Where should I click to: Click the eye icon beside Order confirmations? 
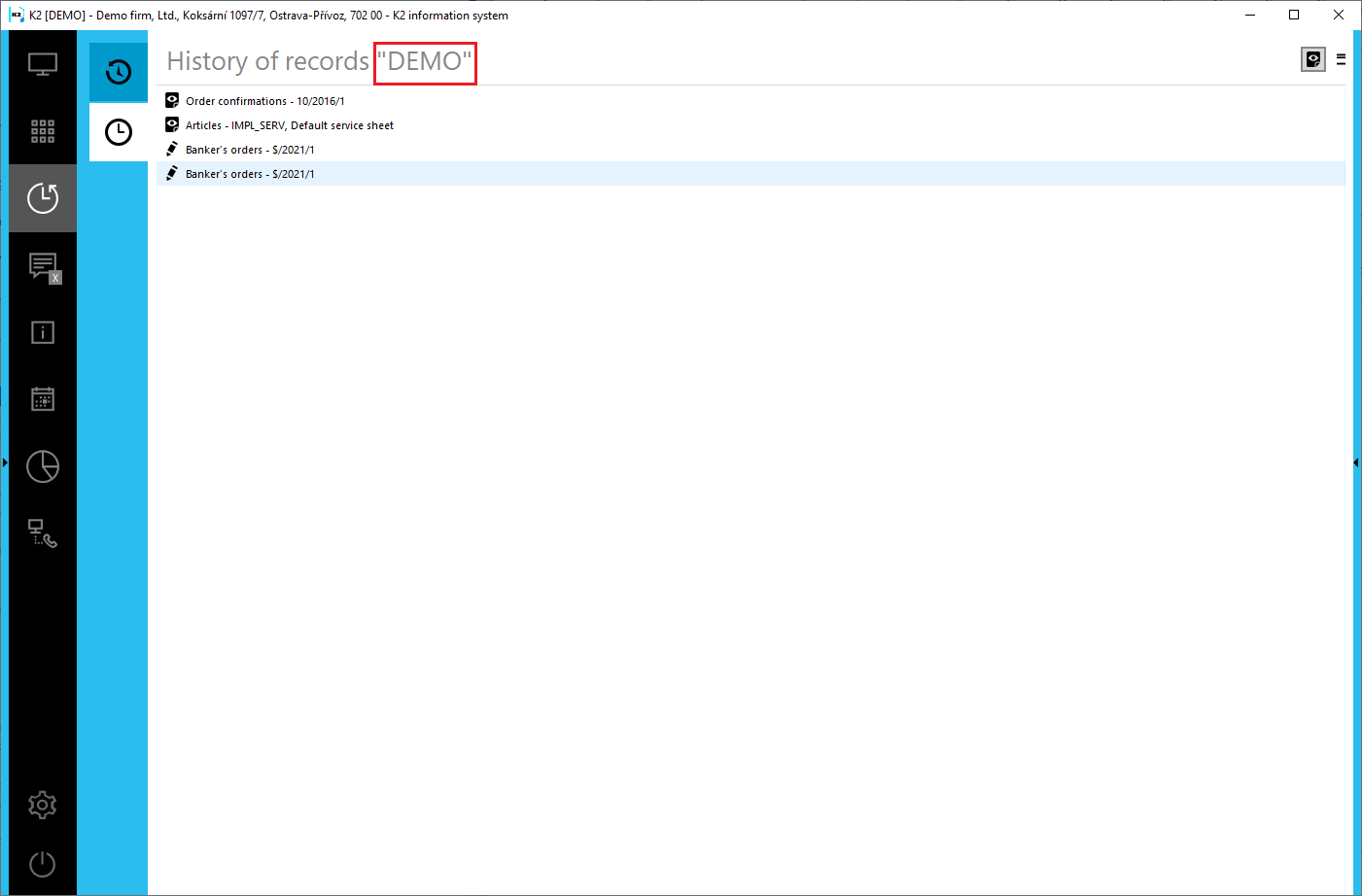[x=172, y=100]
